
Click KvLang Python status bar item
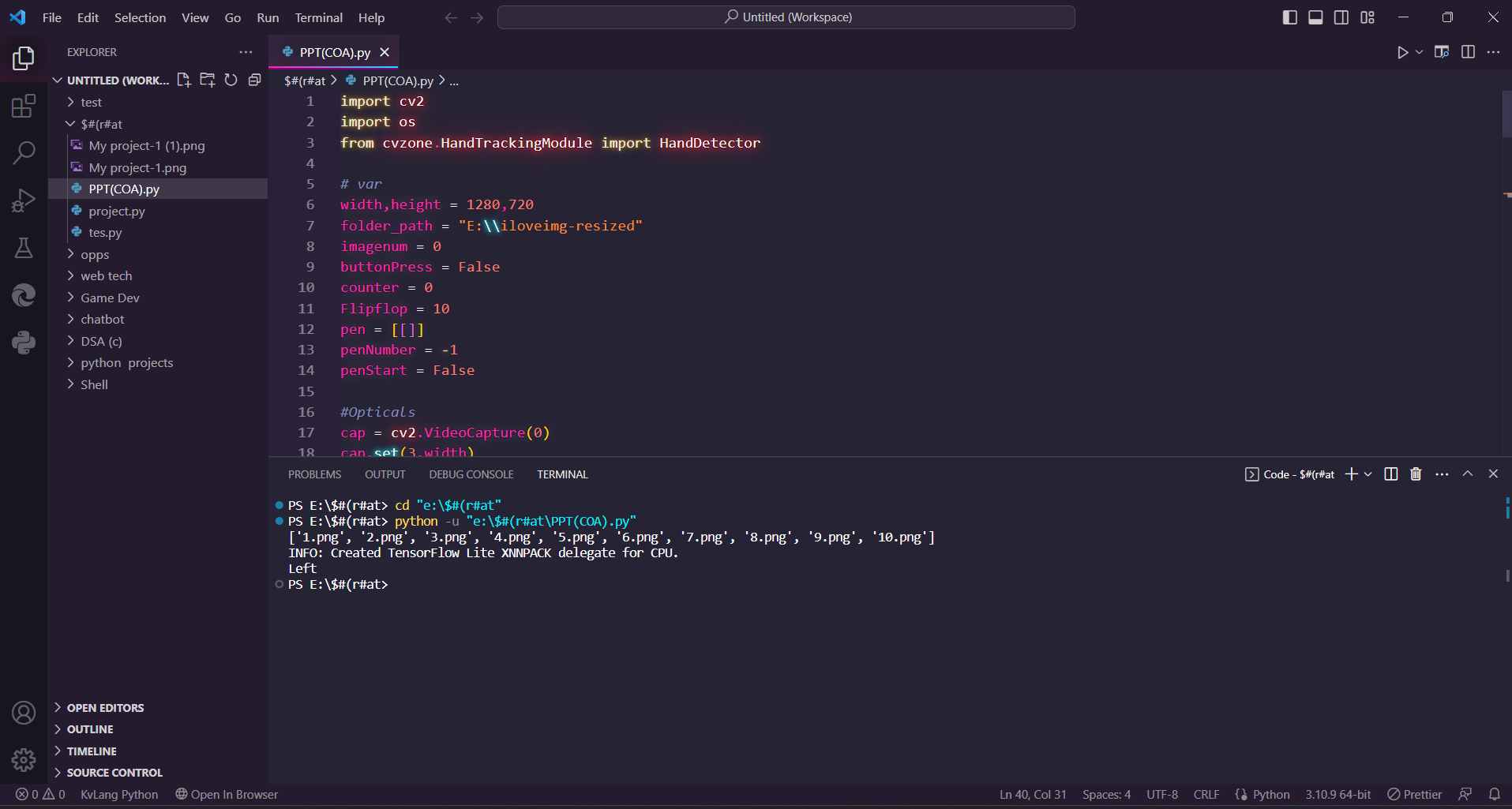[119, 794]
